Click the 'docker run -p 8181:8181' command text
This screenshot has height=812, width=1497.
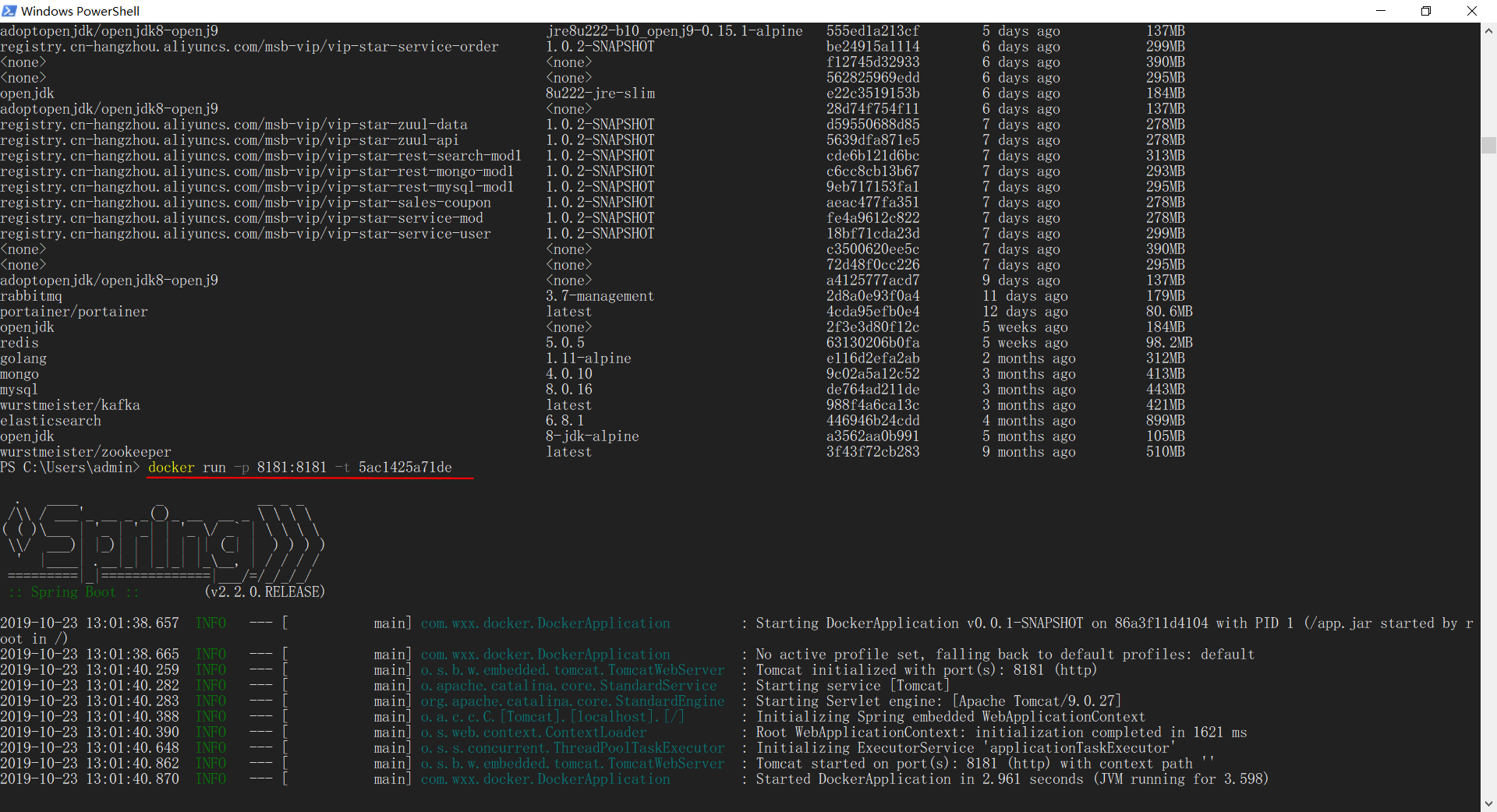tap(238, 468)
